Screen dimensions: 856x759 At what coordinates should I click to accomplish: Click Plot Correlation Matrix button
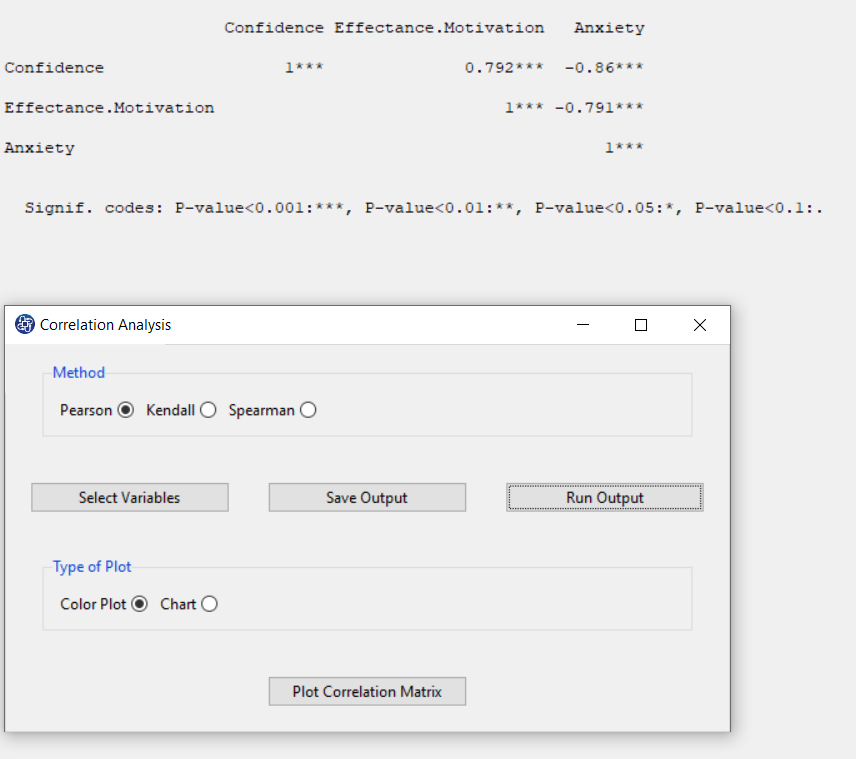tap(367, 691)
